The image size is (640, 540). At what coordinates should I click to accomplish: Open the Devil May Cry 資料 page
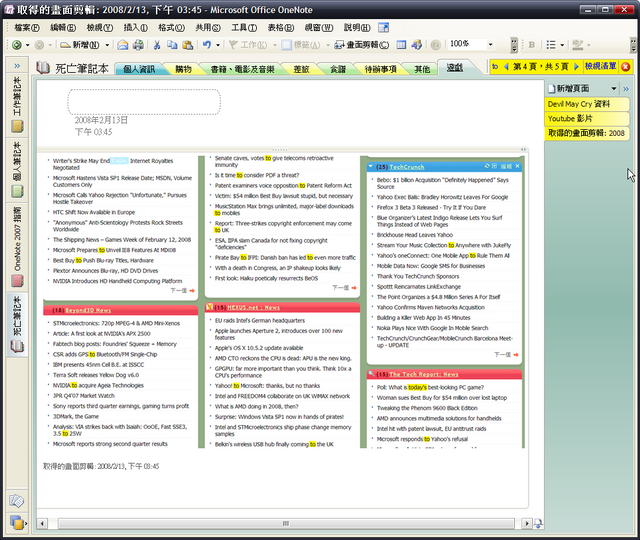587,104
